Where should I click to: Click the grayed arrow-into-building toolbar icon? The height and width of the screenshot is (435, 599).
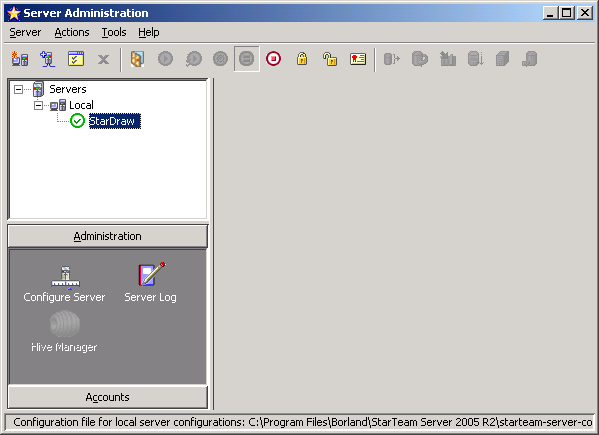click(x=448, y=59)
